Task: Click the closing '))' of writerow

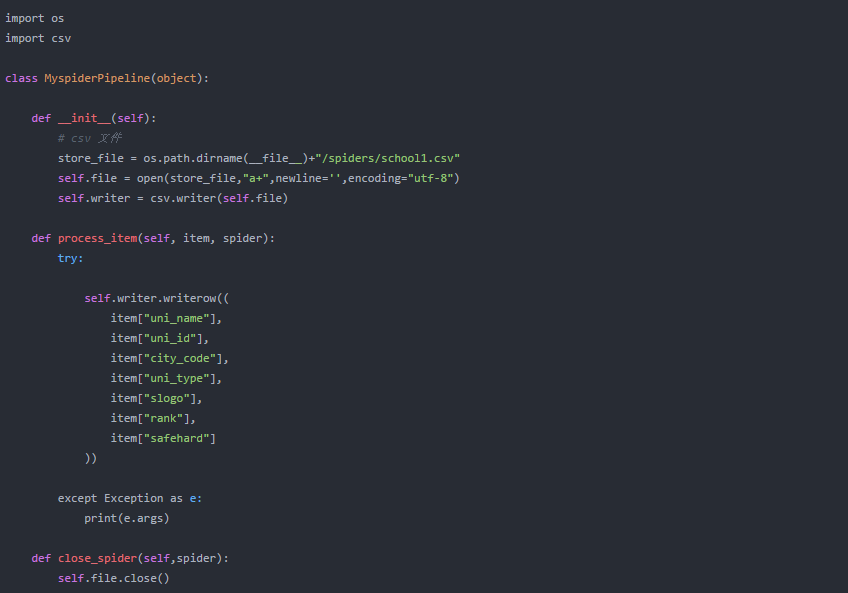Action: 91,459
